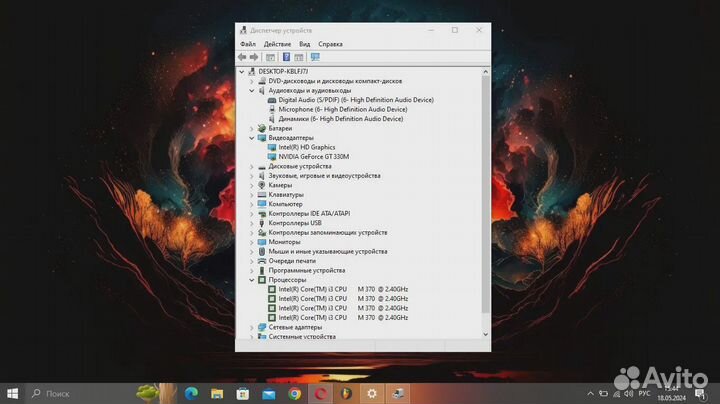
Task: Click the volume speaker tray icon
Action: coord(629,394)
